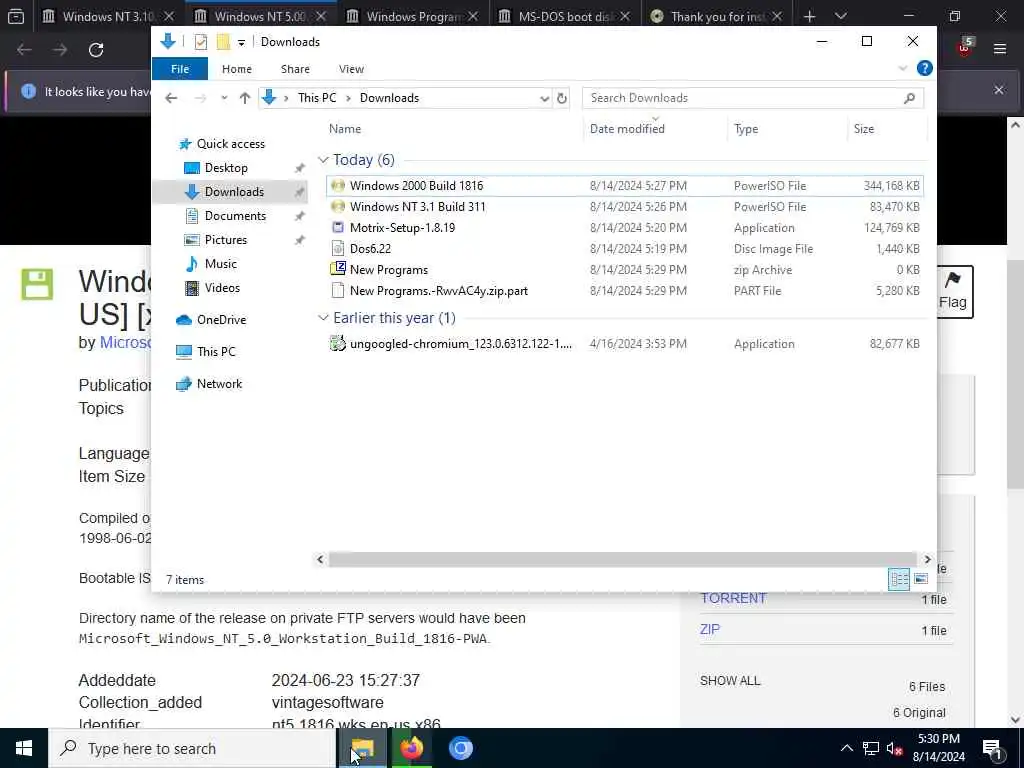Open Firefox from the taskbar

pyautogui.click(x=411, y=748)
